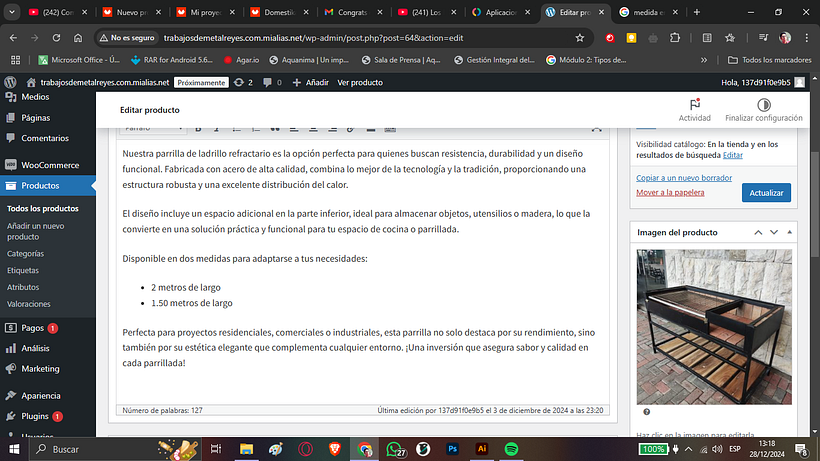The height and width of the screenshot is (461, 820).
Task: Move Imagen del producto panel up
Action: click(x=758, y=232)
